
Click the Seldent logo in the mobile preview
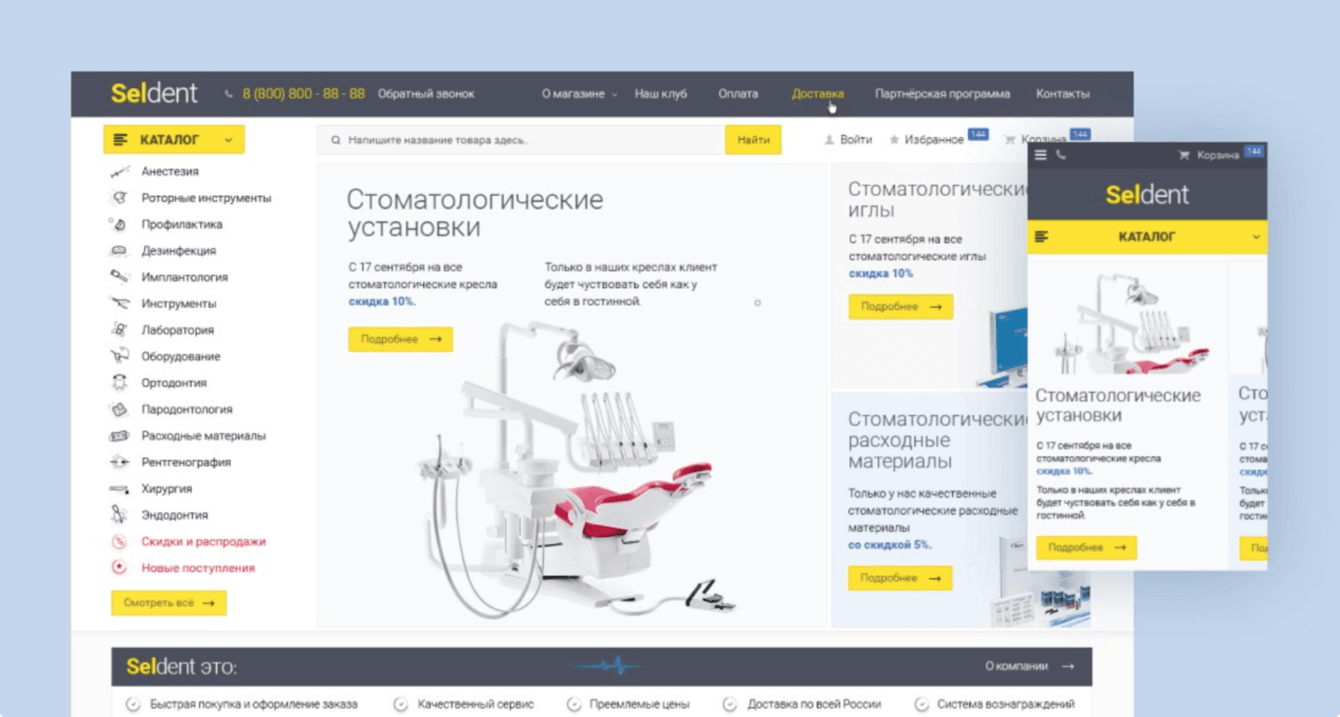tap(1147, 195)
